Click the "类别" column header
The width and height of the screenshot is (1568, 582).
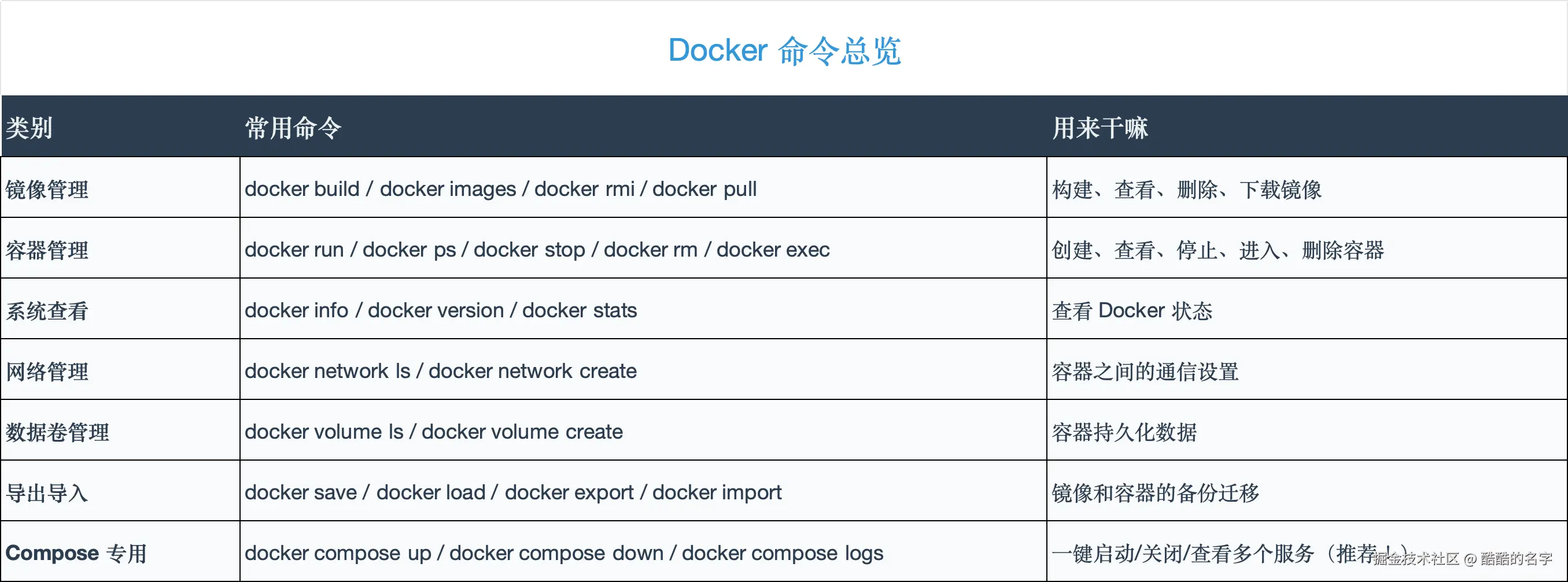29,128
